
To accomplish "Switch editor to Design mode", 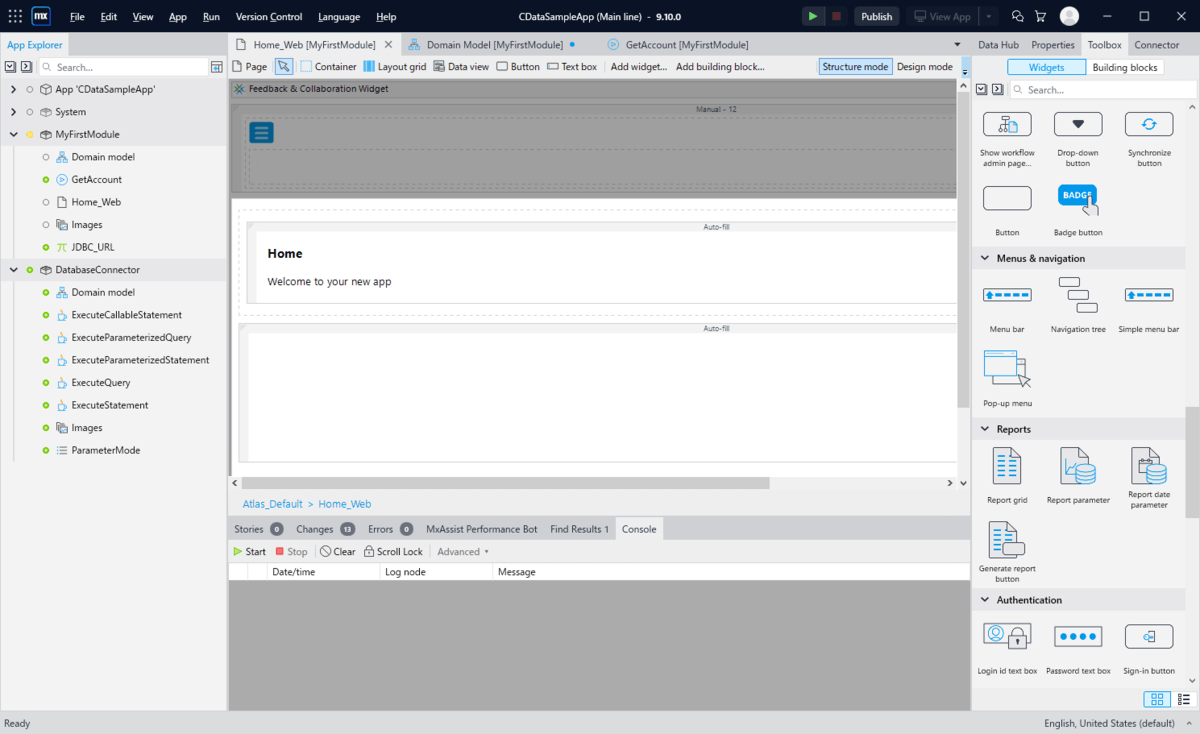I will tap(924, 67).
